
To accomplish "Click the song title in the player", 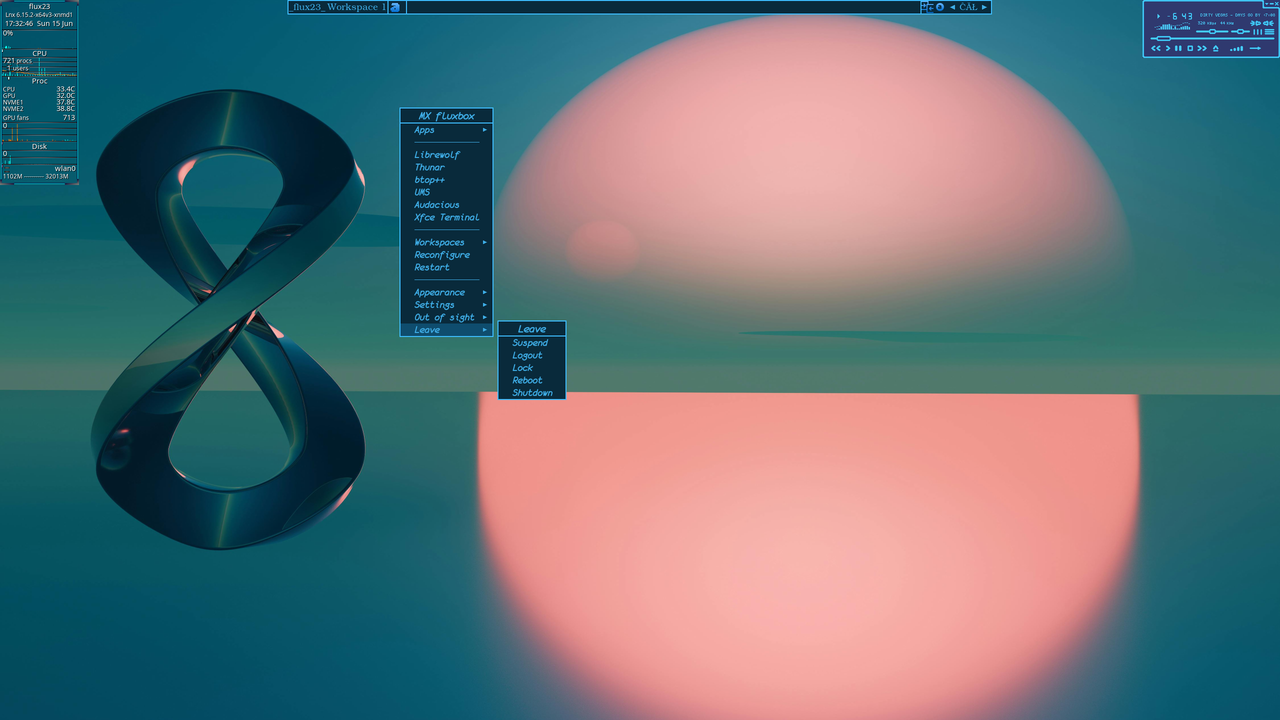I will pos(1237,15).
